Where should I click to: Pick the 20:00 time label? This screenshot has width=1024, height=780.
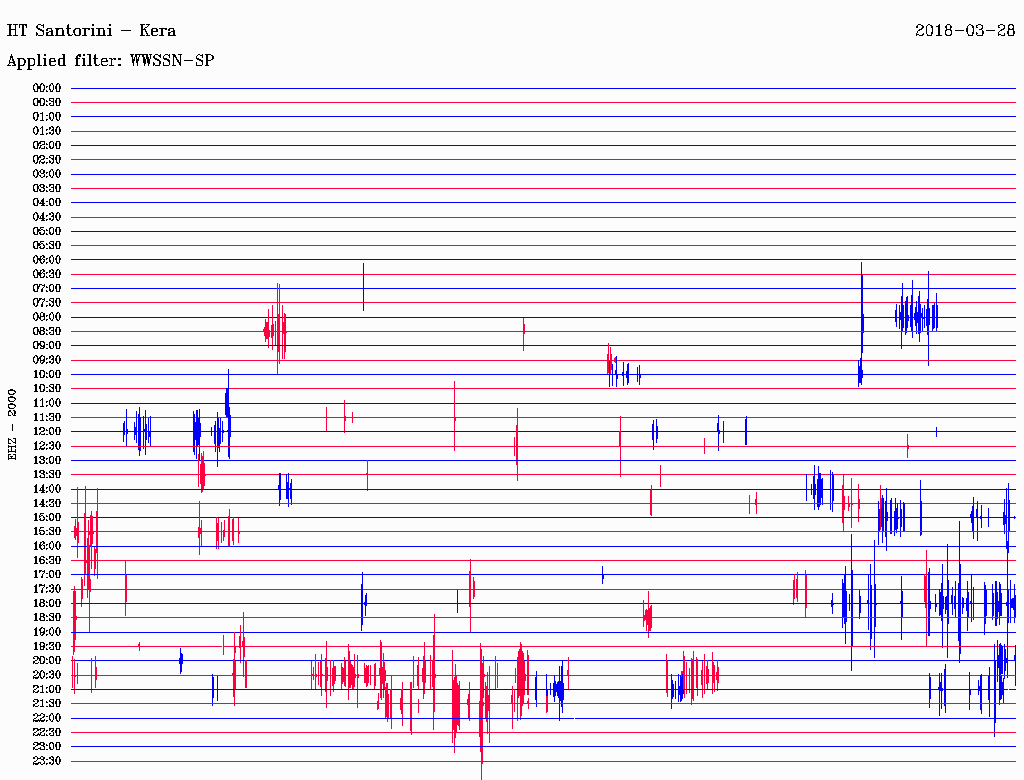[47, 660]
